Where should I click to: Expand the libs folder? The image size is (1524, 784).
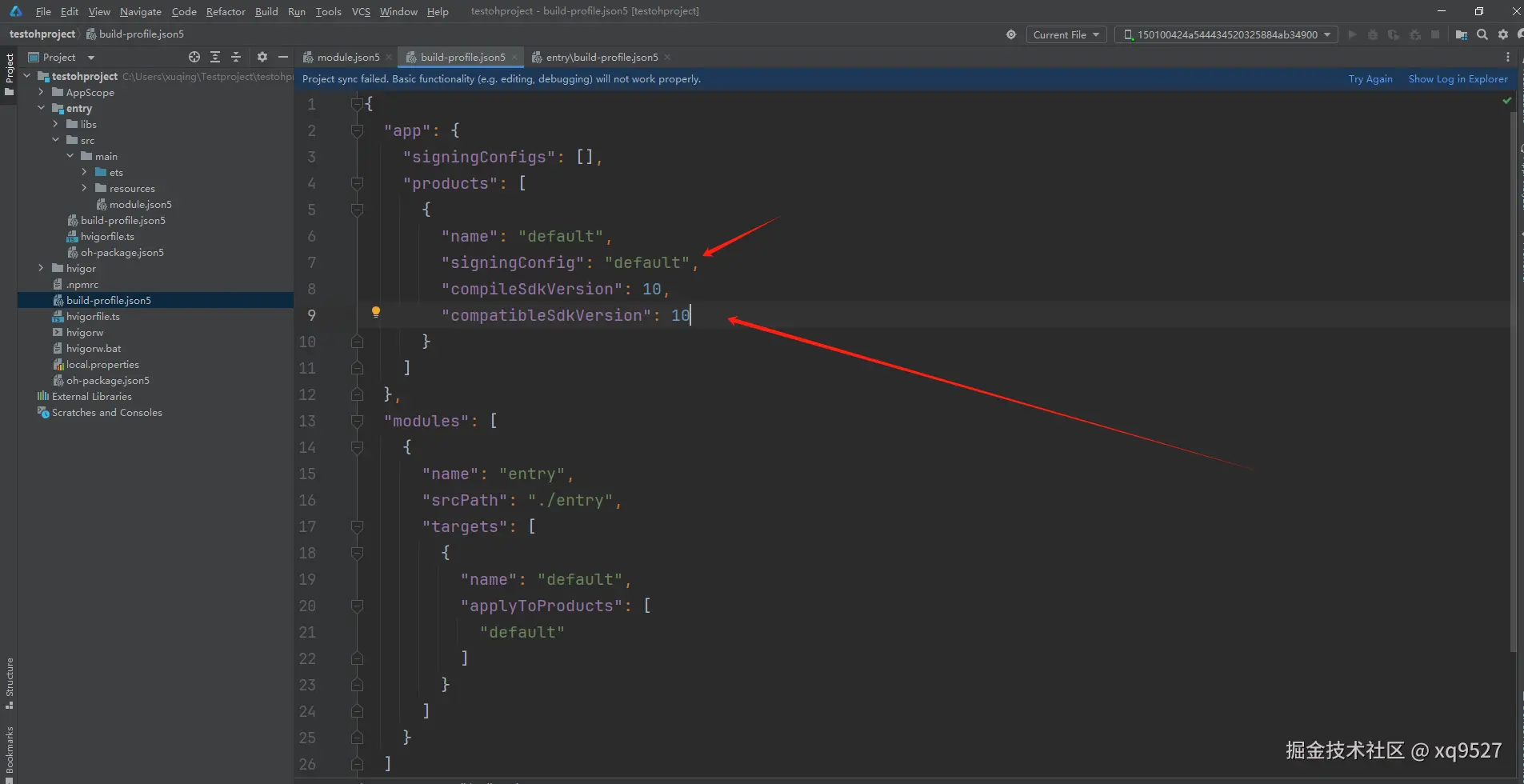[x=56, y=124]
